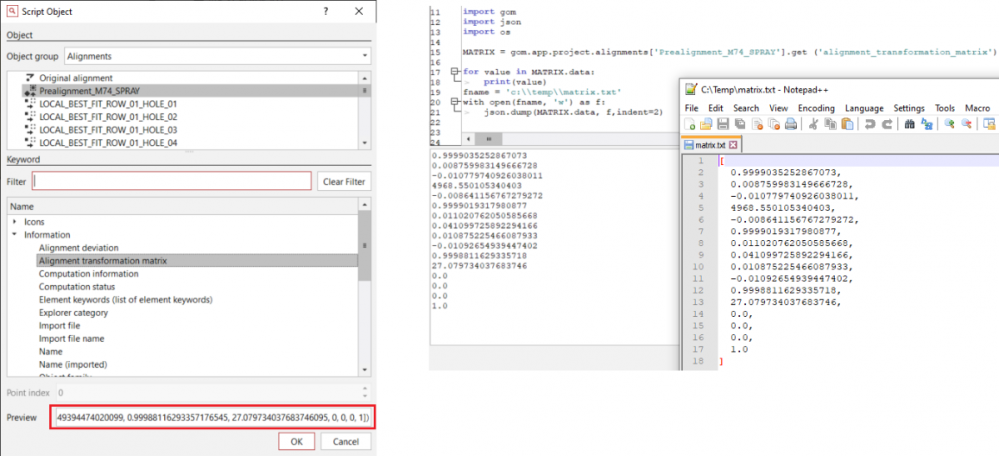Image resolution: width=999 pixels, height=456 pixels.
Task: Click the Cut scissors icon in Notepad++
Action: point(814,124)
